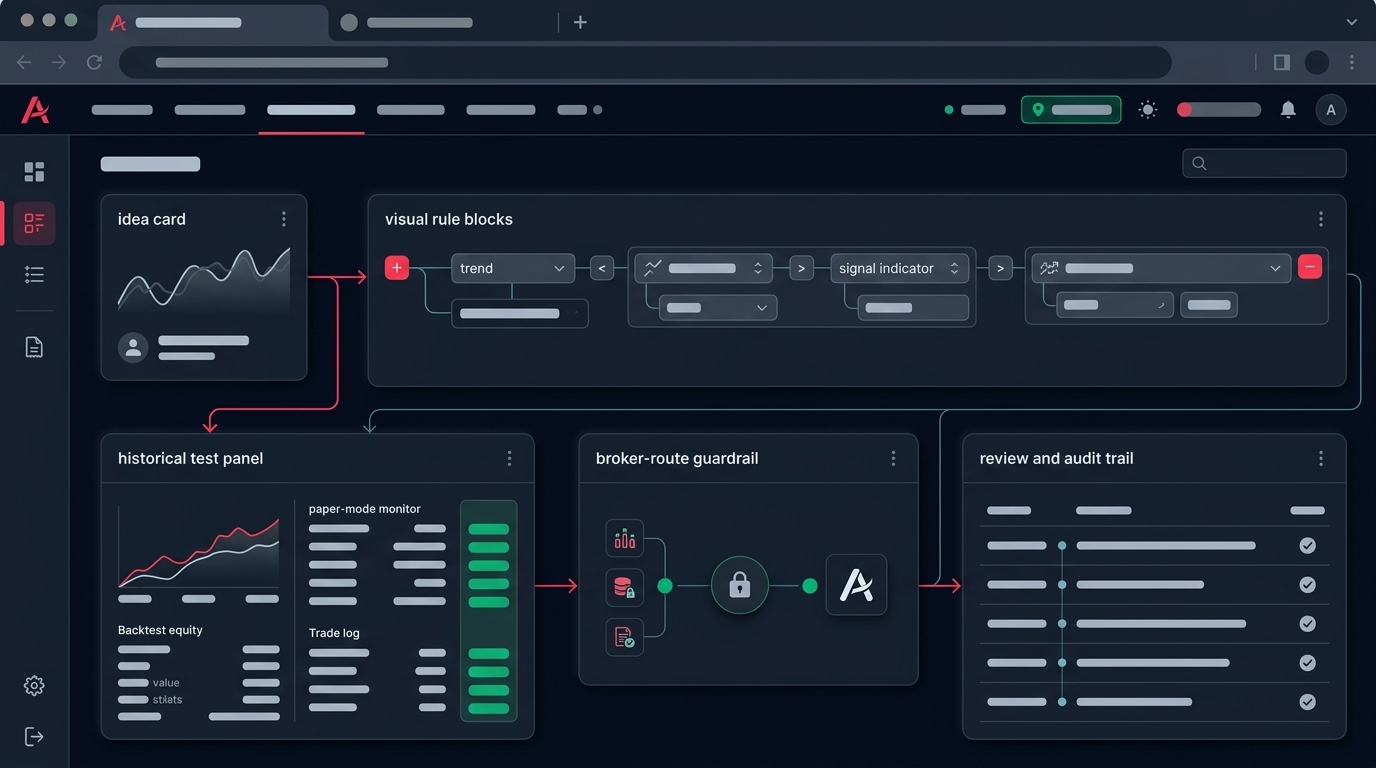Open historical test panel options menu

(x=509, y=458)
